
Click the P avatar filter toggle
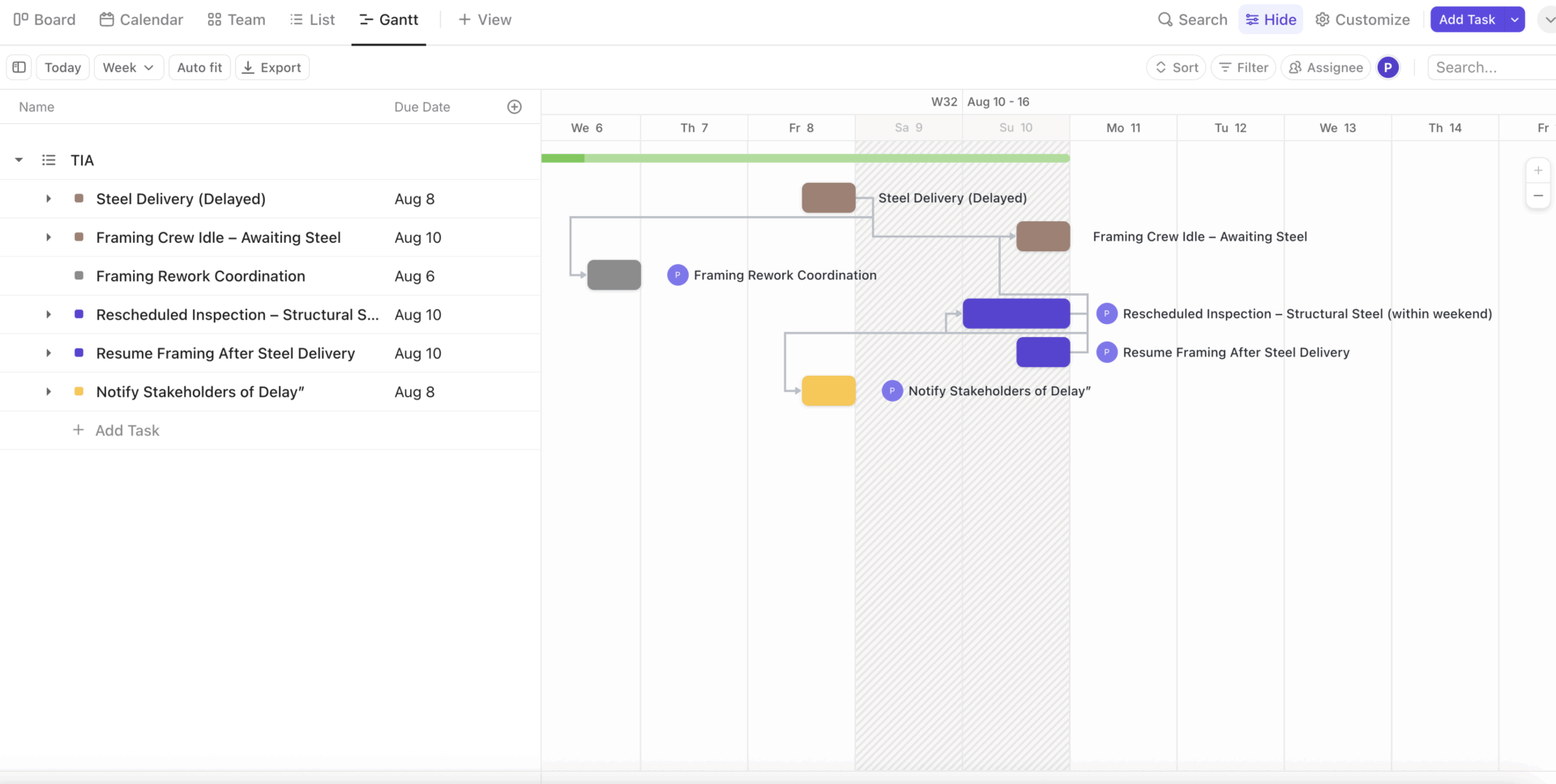(x=1388, y=67)
